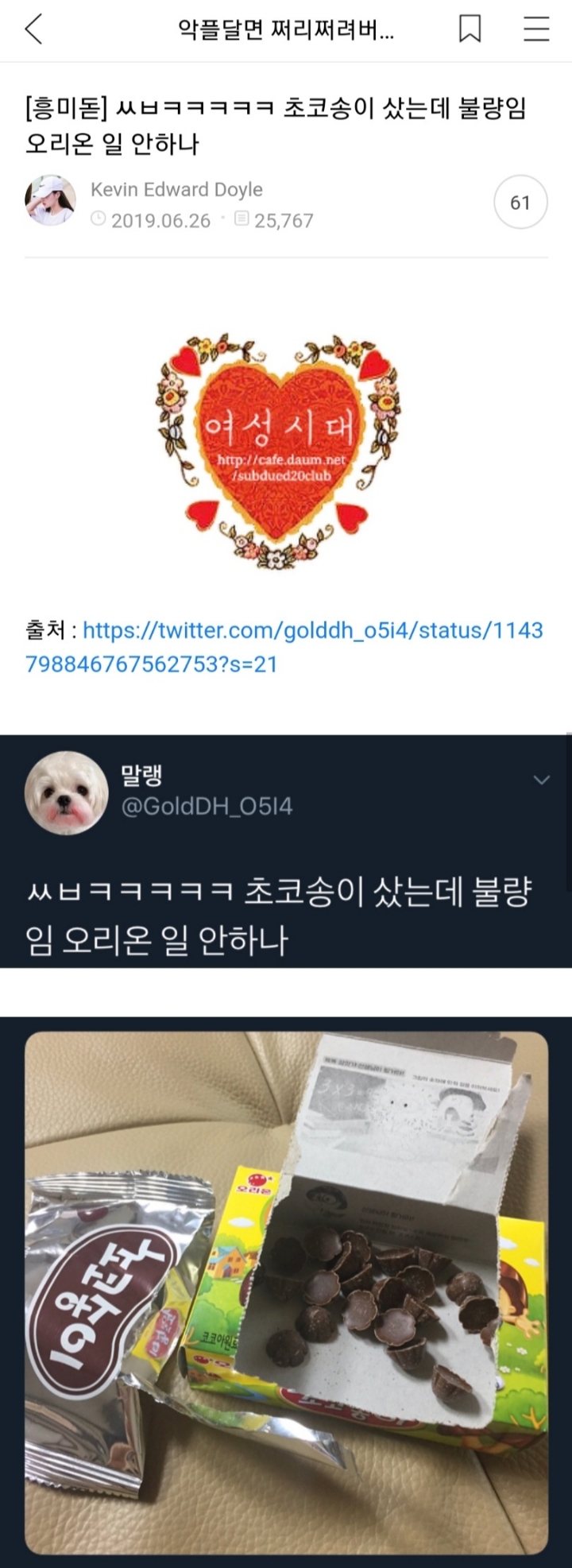Bookmark this post with the bookmark icon

point(470,29)
